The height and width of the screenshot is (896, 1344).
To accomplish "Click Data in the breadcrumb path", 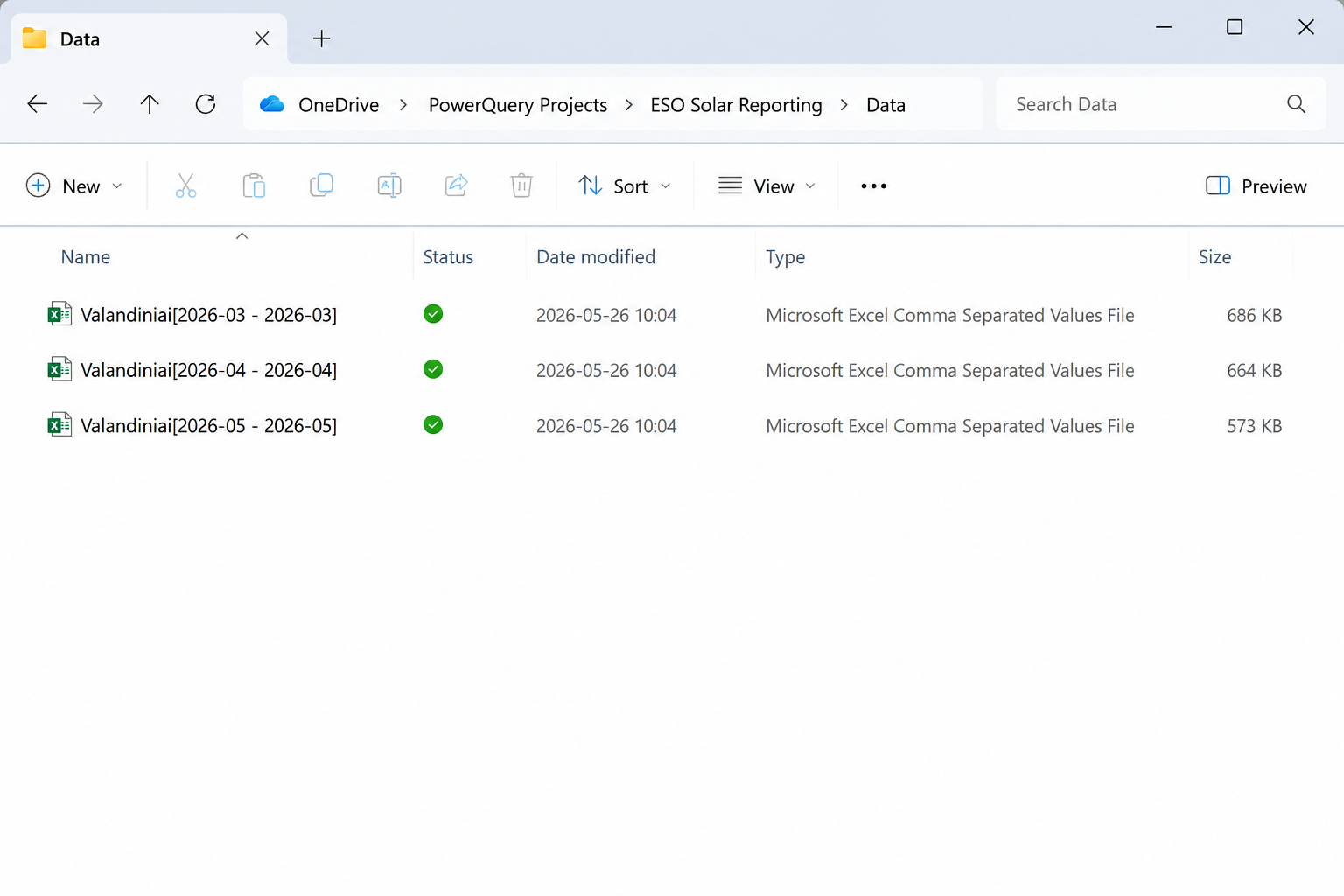I will (885, 105).
